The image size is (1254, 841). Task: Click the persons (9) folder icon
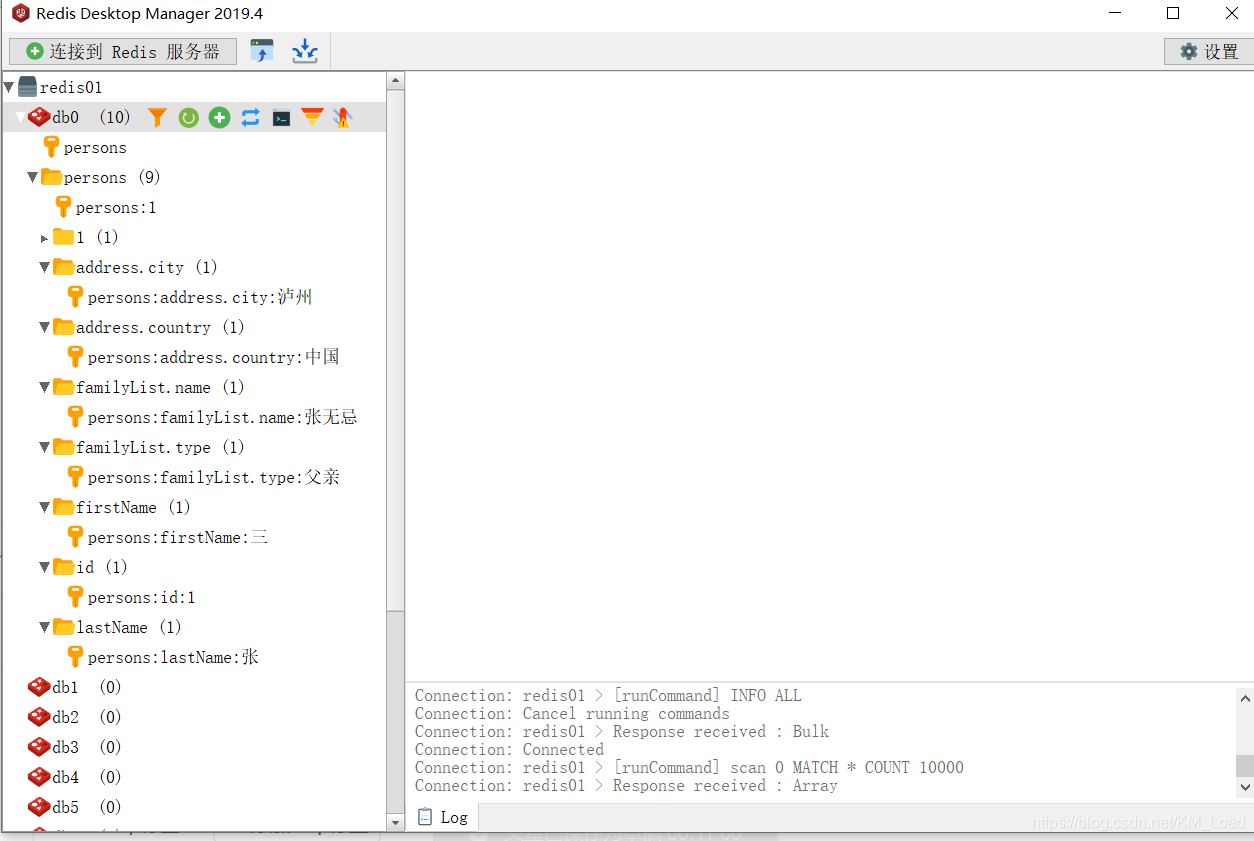[52, 177]
